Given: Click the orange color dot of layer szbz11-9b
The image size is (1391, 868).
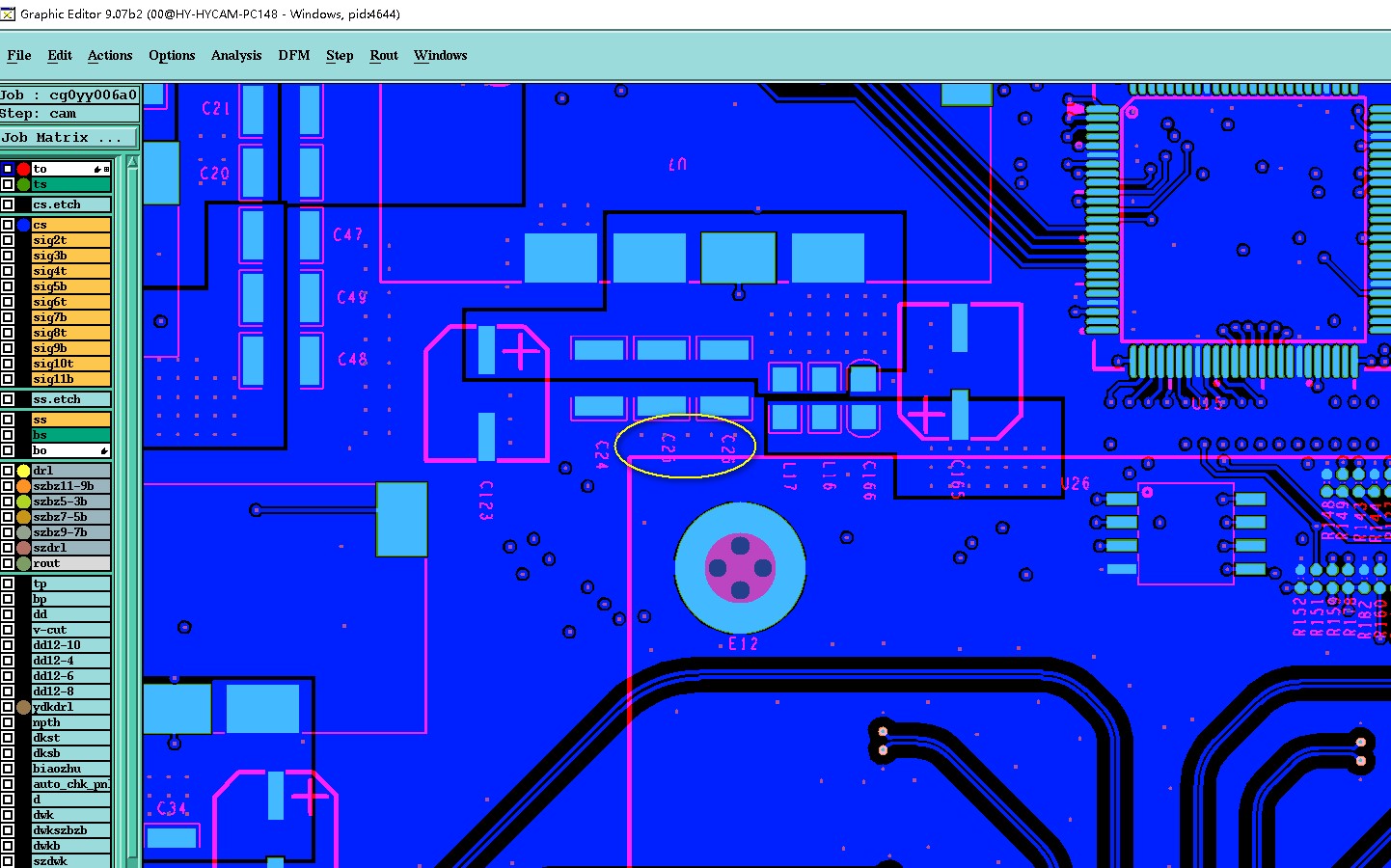Looking at the screenshot, I should (23, 486).
